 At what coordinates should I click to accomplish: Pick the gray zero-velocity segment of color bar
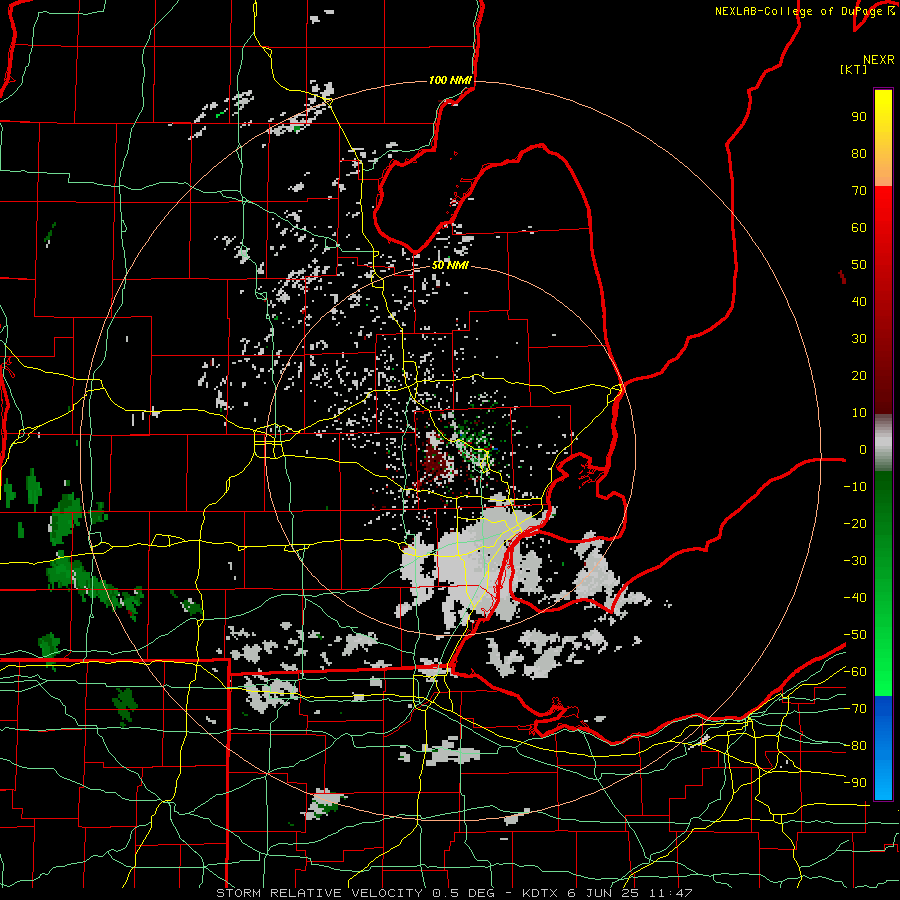click(x=883, y=443)
